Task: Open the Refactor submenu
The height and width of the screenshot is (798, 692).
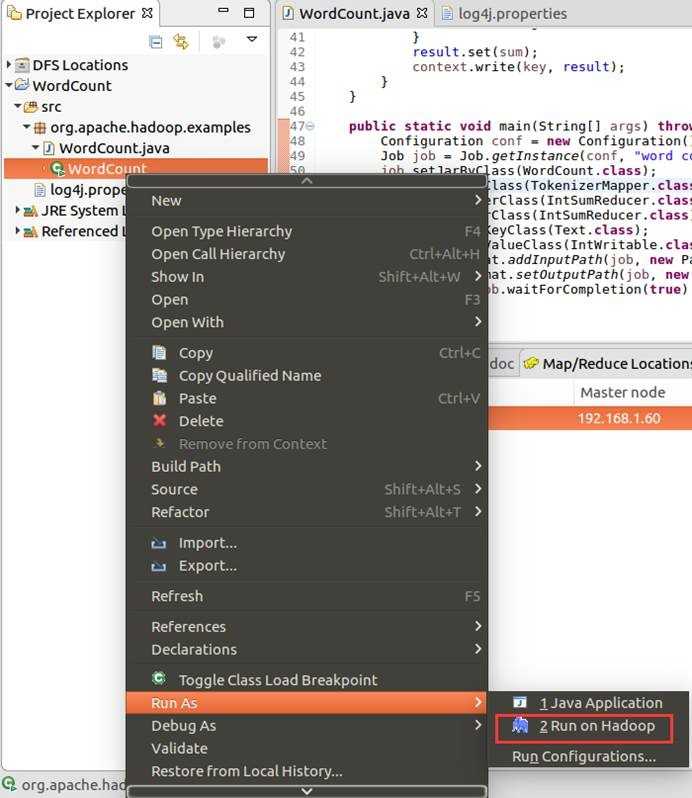Action: 307,512
